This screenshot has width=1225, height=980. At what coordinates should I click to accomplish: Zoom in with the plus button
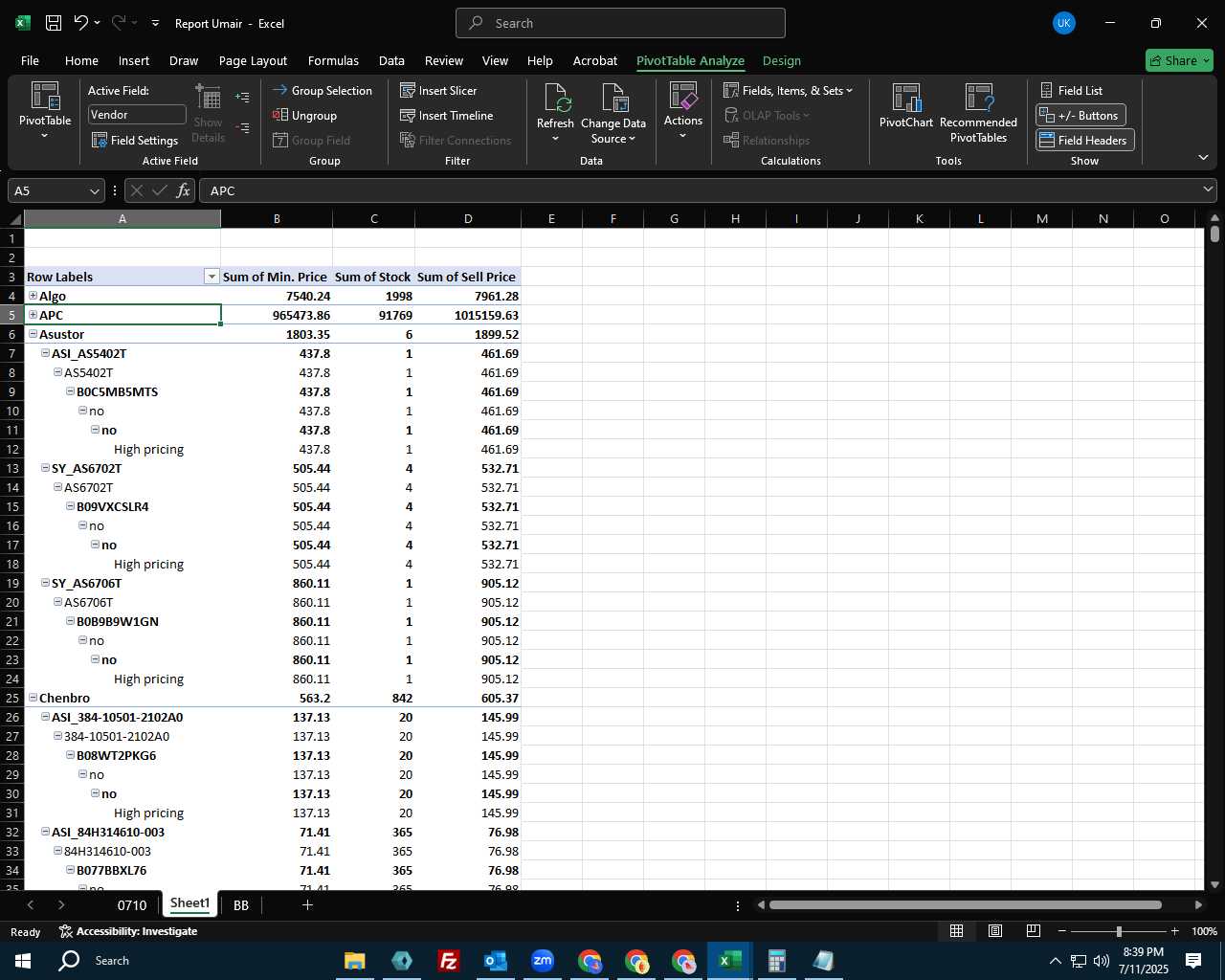tap(1174, 931)
